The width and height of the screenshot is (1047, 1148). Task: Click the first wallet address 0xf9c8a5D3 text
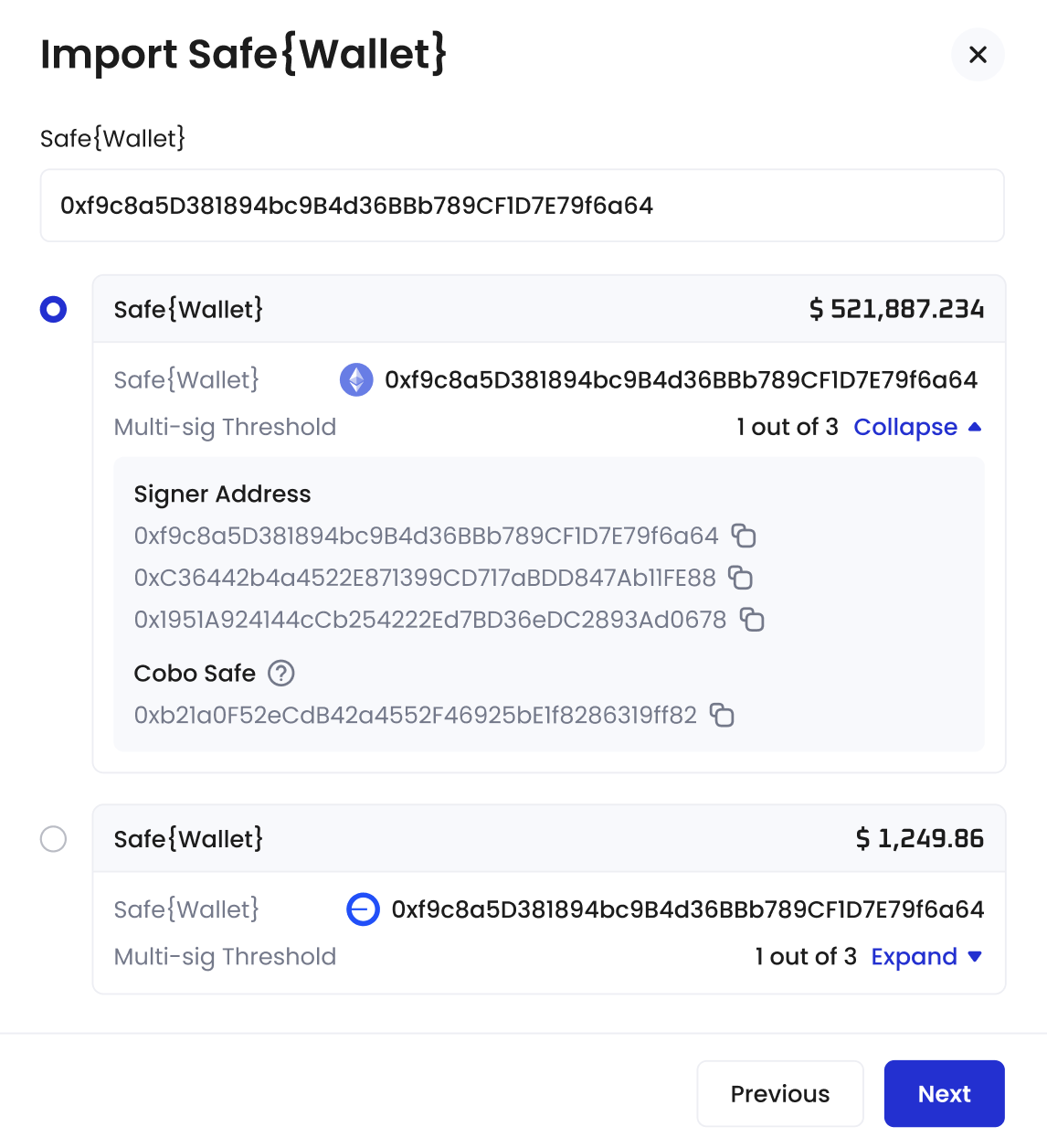[x=682, y=380]
